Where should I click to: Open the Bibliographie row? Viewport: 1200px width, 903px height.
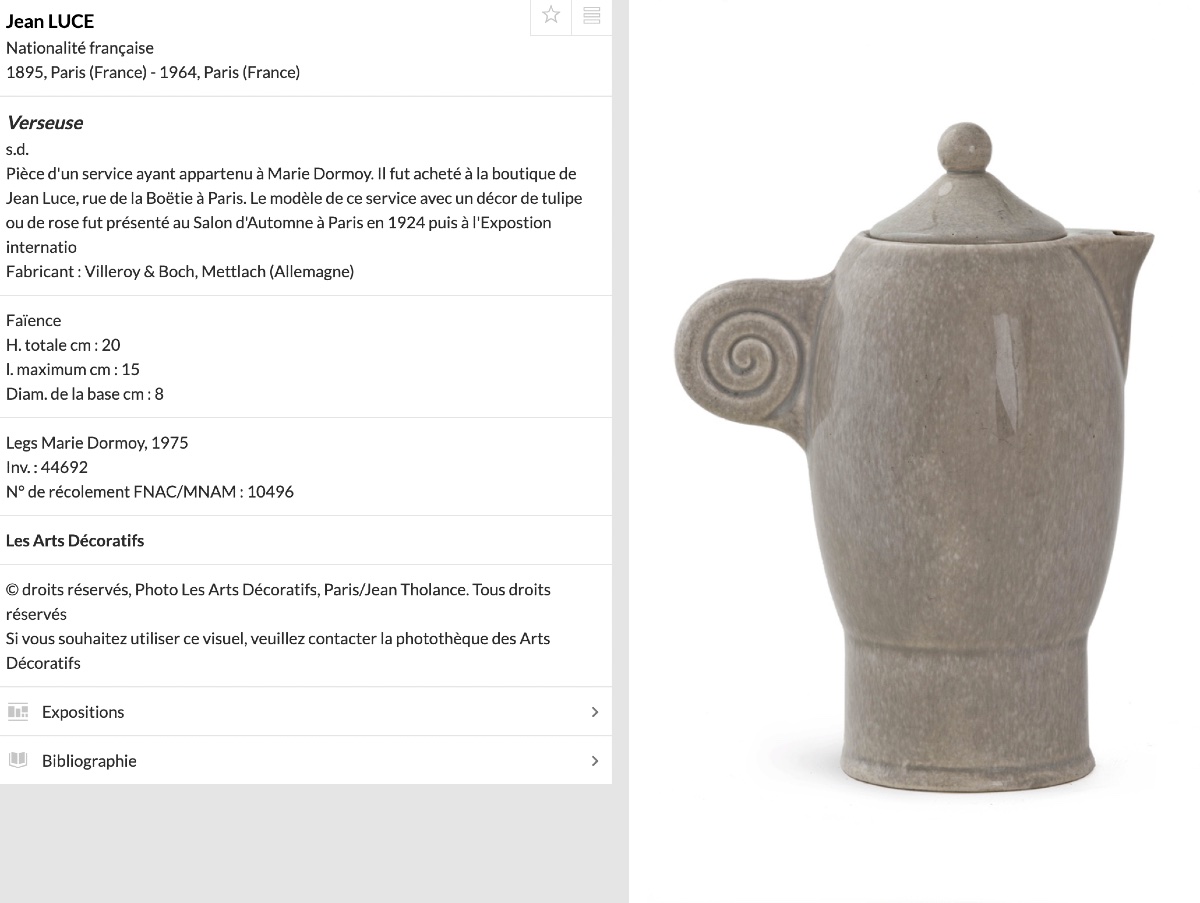306,760
